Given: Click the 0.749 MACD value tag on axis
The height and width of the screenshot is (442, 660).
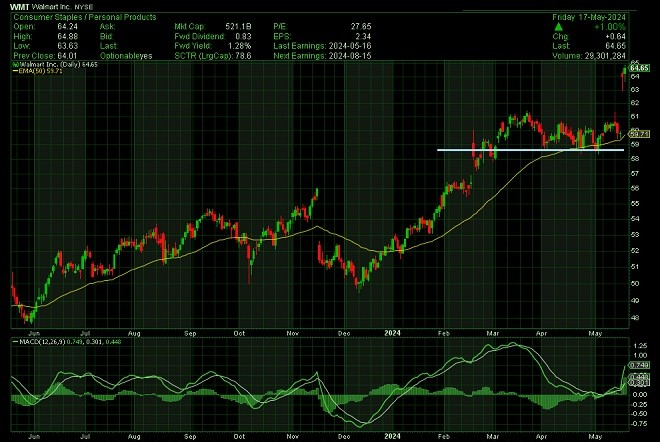Looking at the screenshot, I should pyautogui.click(x=640, y=365).
